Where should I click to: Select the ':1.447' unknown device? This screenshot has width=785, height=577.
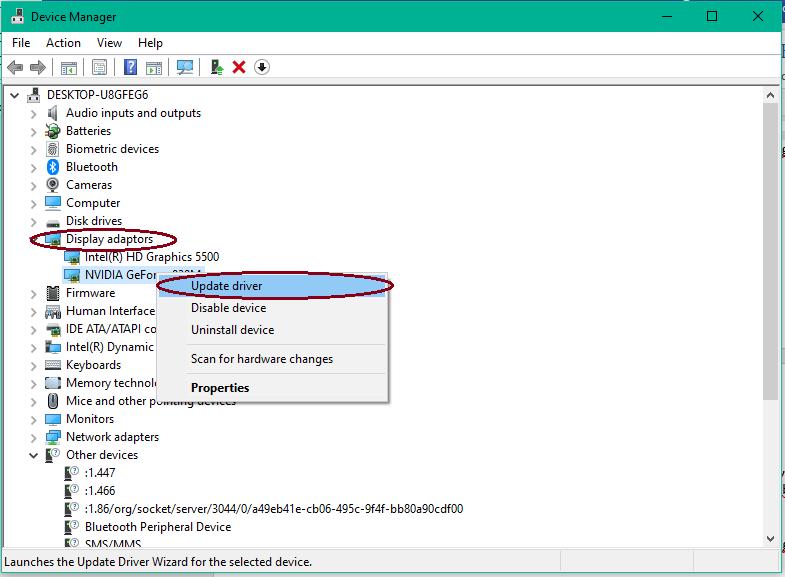pyautogui.click(x=100, y=472)
